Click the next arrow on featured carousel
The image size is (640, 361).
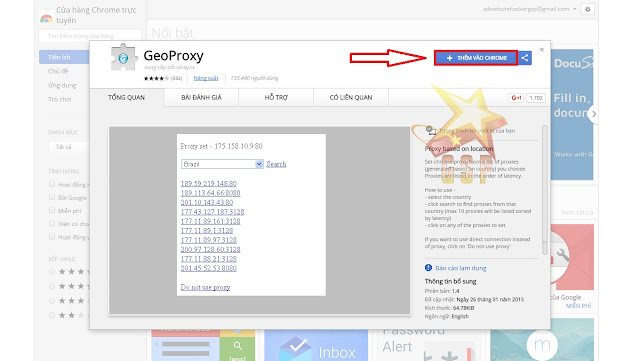pyautogui.click(x=594, y=114)
